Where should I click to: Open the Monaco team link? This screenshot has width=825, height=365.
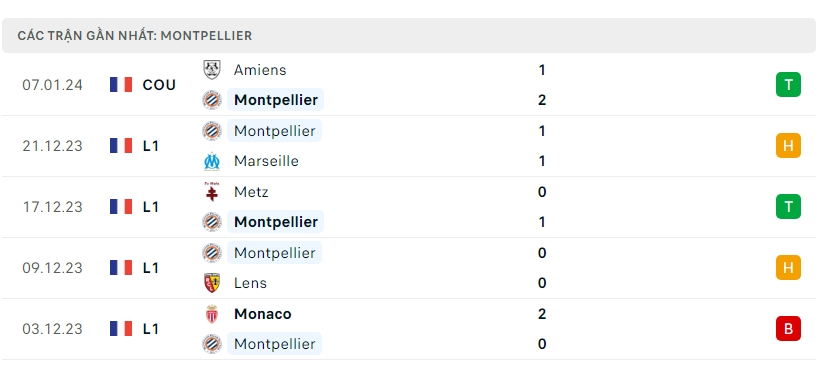coord(263,314)
